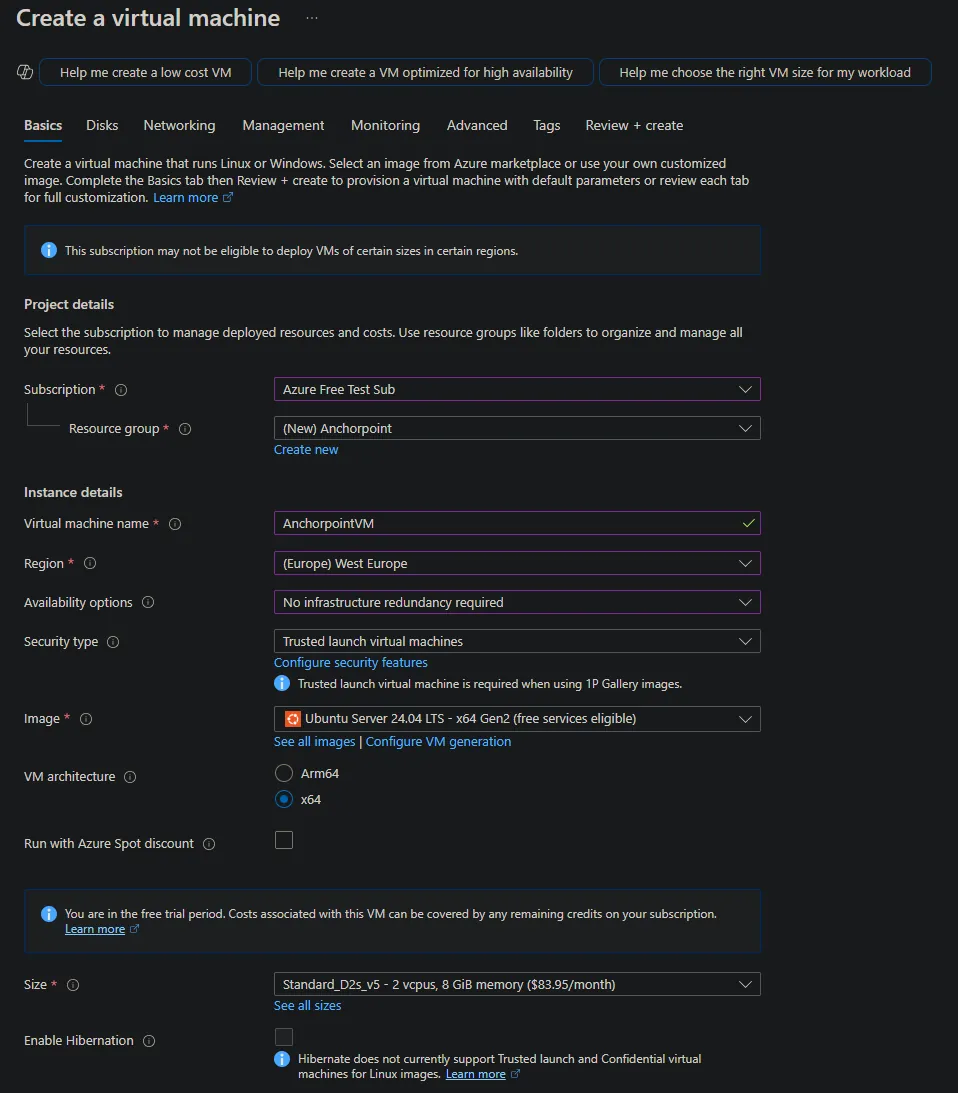Enable Run with Azure Spot discount
This screenshot has width=958, height=1093.
tap(283, 840)
